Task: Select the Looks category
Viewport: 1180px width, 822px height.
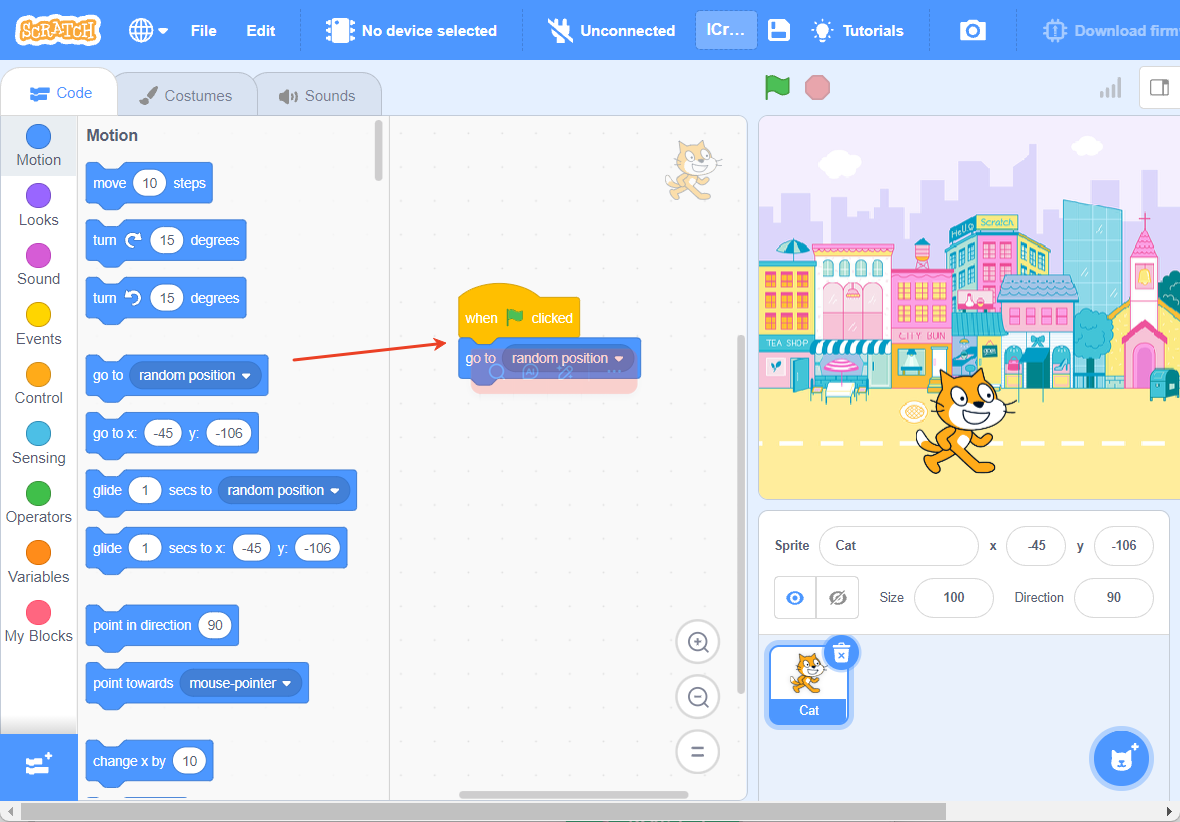Action: 38,206
